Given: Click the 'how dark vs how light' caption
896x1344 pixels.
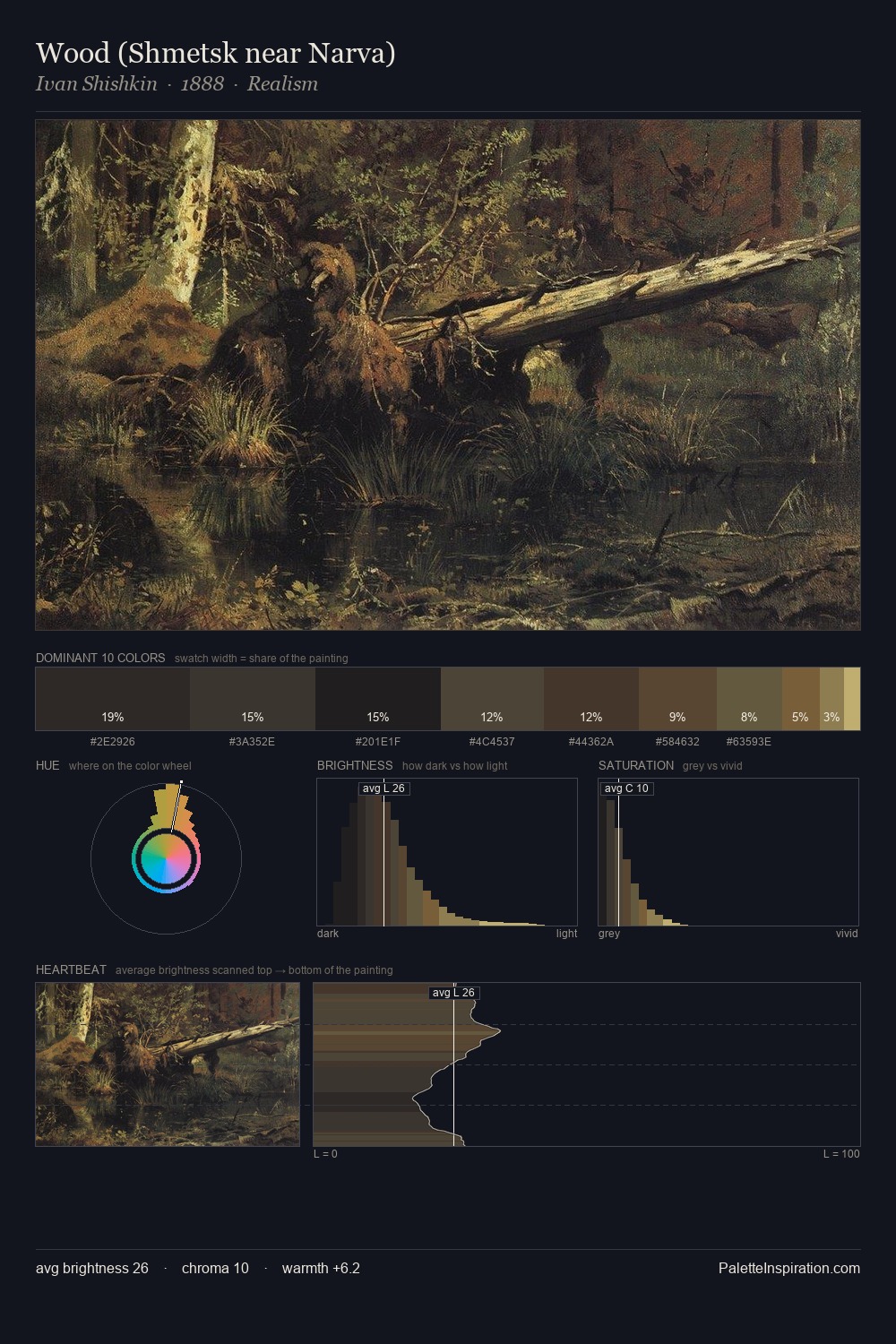Looking at the screenshot, I should pos(455,766).
